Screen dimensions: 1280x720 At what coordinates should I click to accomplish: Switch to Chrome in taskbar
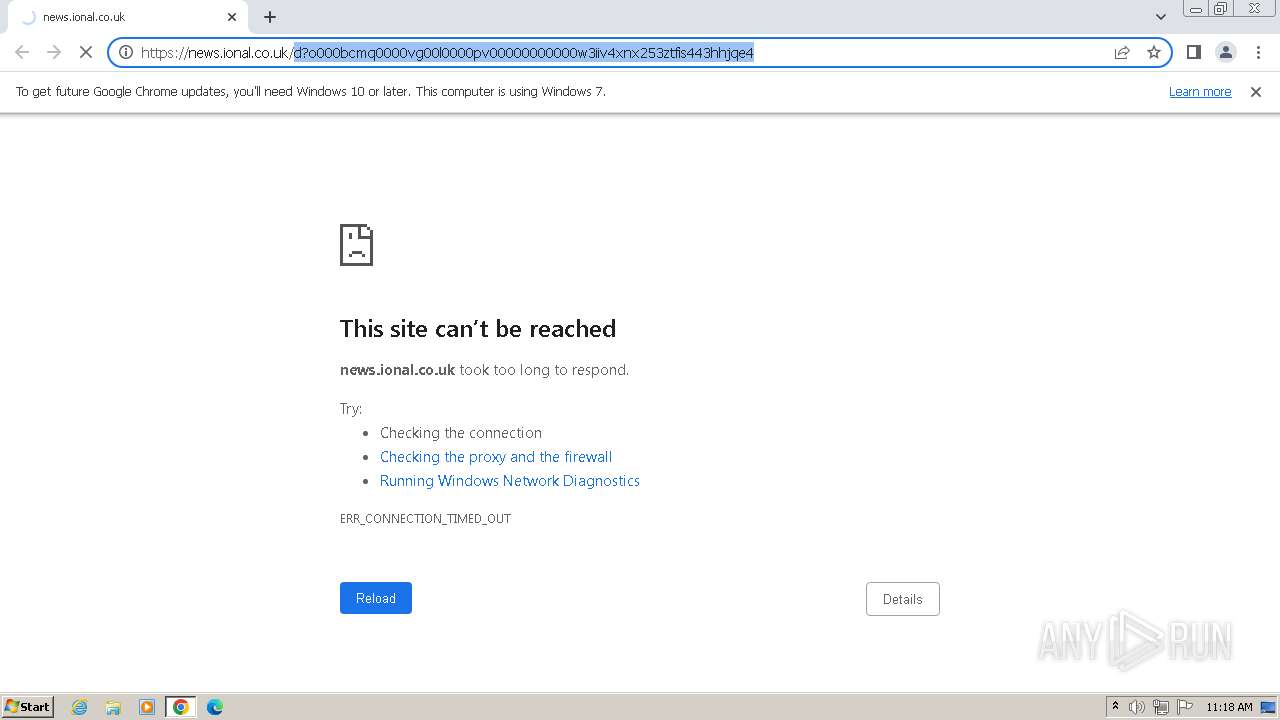point(181,707)
